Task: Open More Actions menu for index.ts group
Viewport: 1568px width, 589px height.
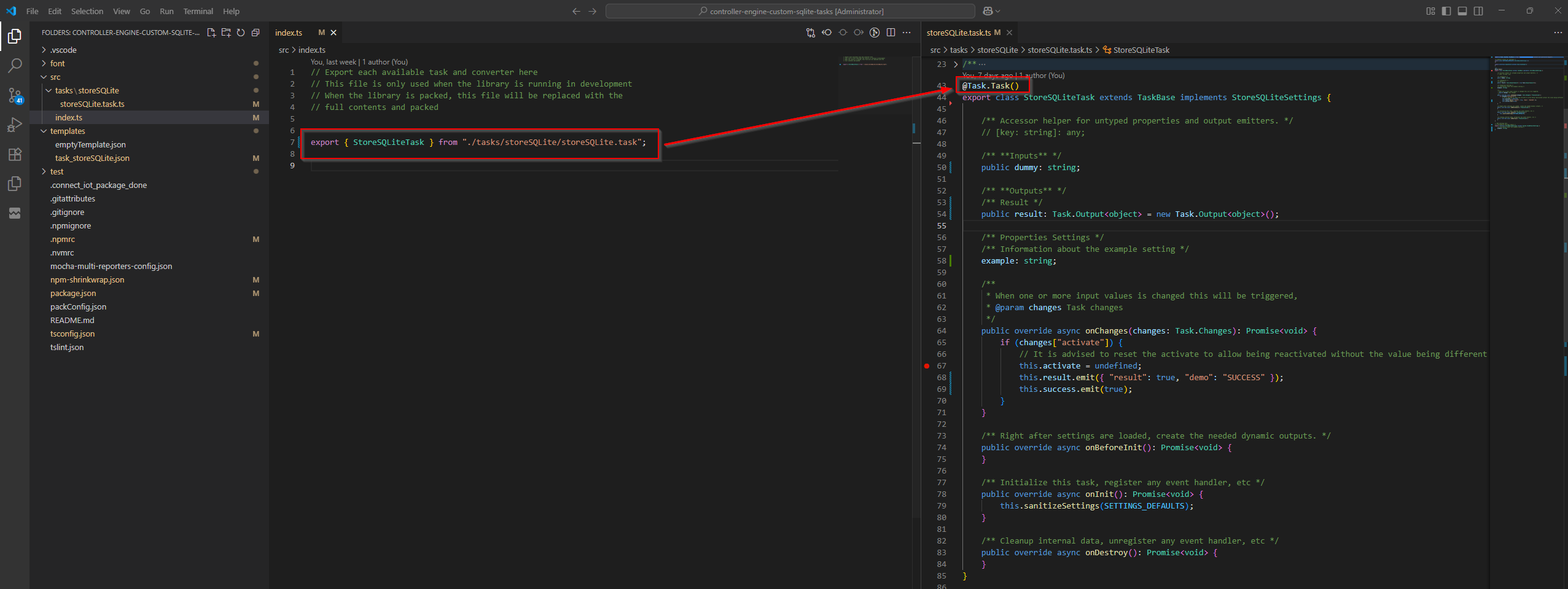Action: pyautogui.click(x=907, y=33)
